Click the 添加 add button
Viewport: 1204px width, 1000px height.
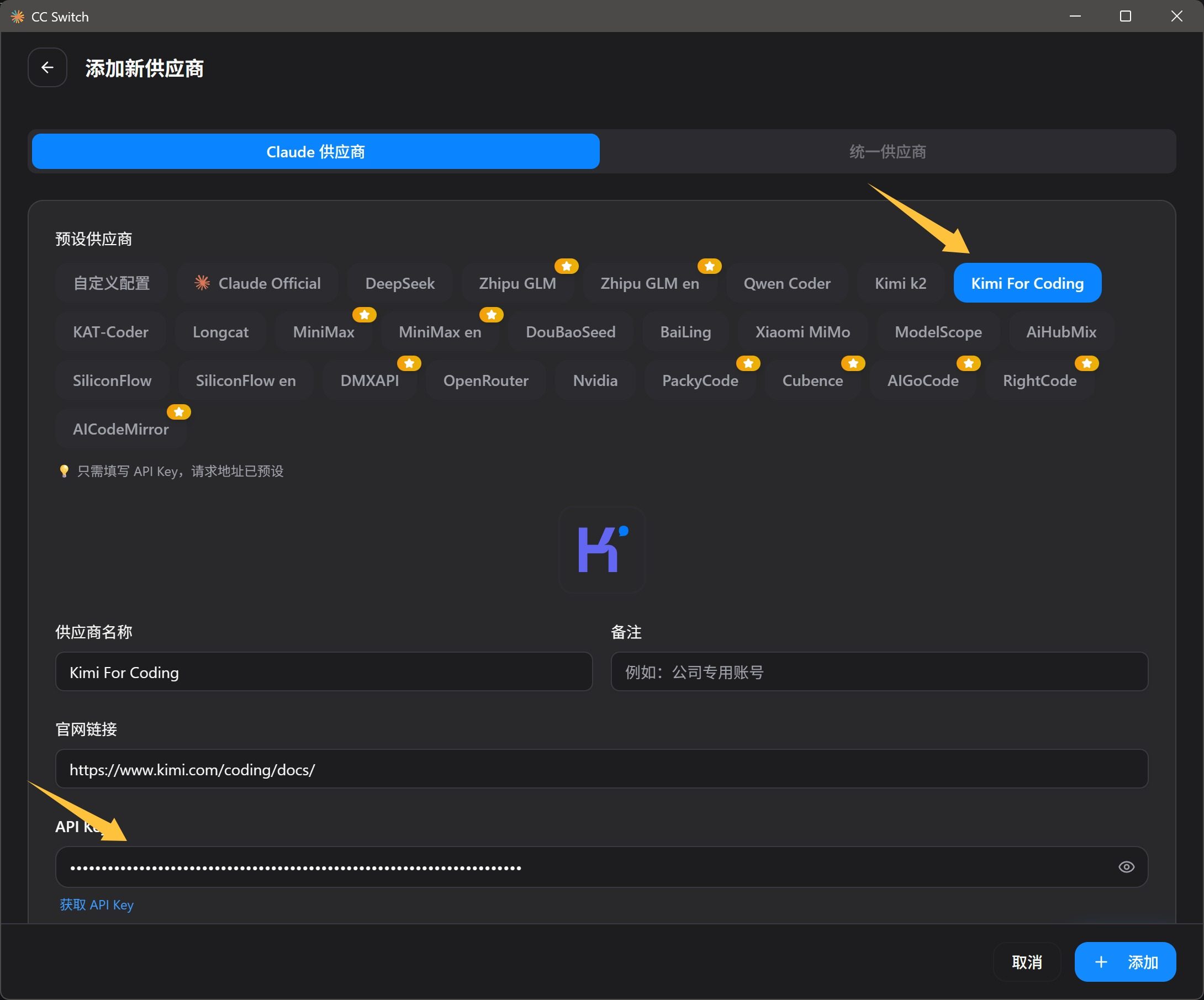pos(1125,961)
